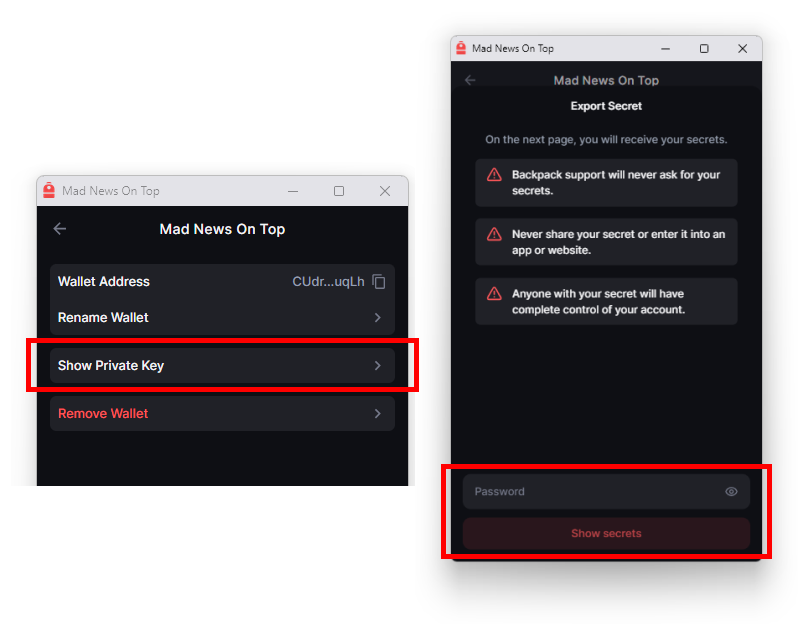
Task: Expand Remove Wallet chevron
Action: 378,413
